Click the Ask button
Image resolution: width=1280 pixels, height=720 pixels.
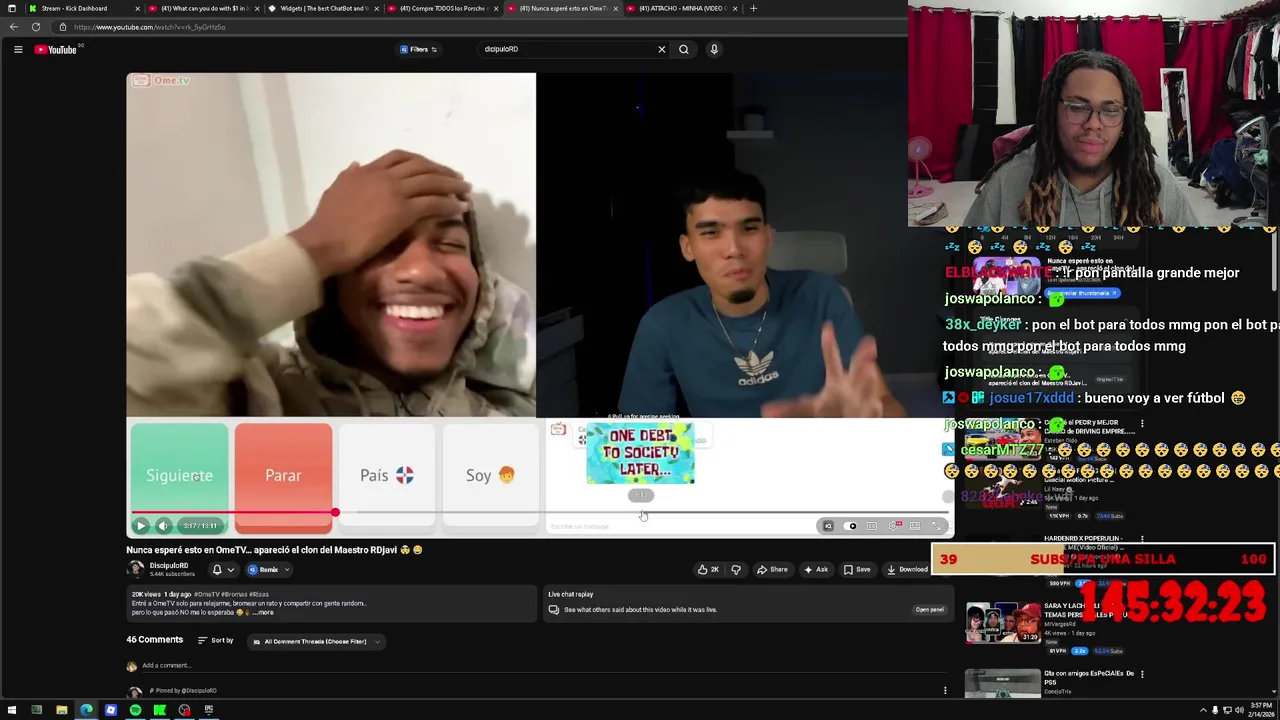pos(816,570)
